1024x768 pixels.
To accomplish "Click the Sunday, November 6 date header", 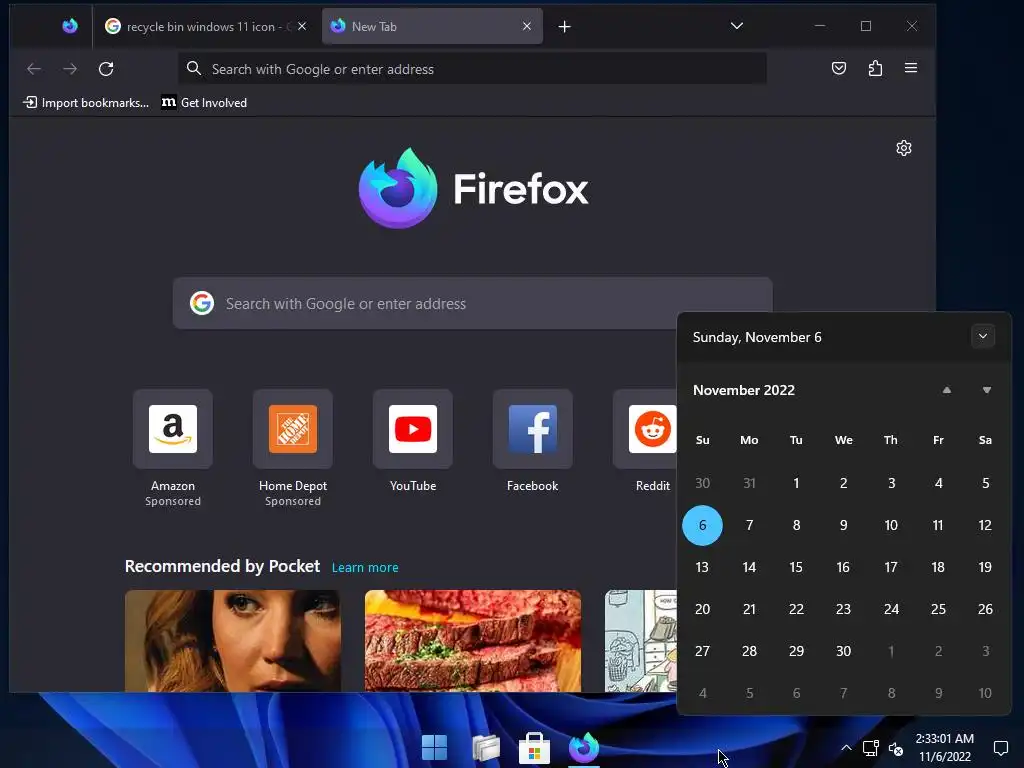I will tap(757, 337).
